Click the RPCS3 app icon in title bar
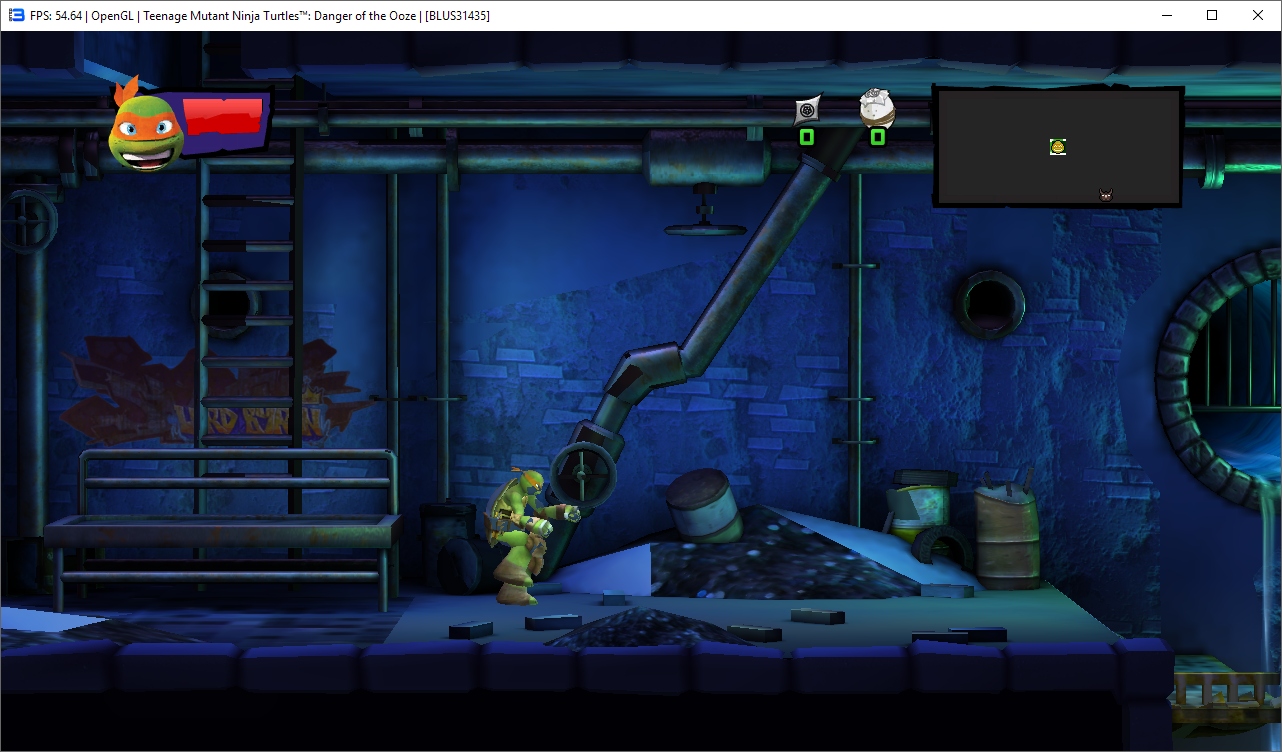 tap(16, 15)
